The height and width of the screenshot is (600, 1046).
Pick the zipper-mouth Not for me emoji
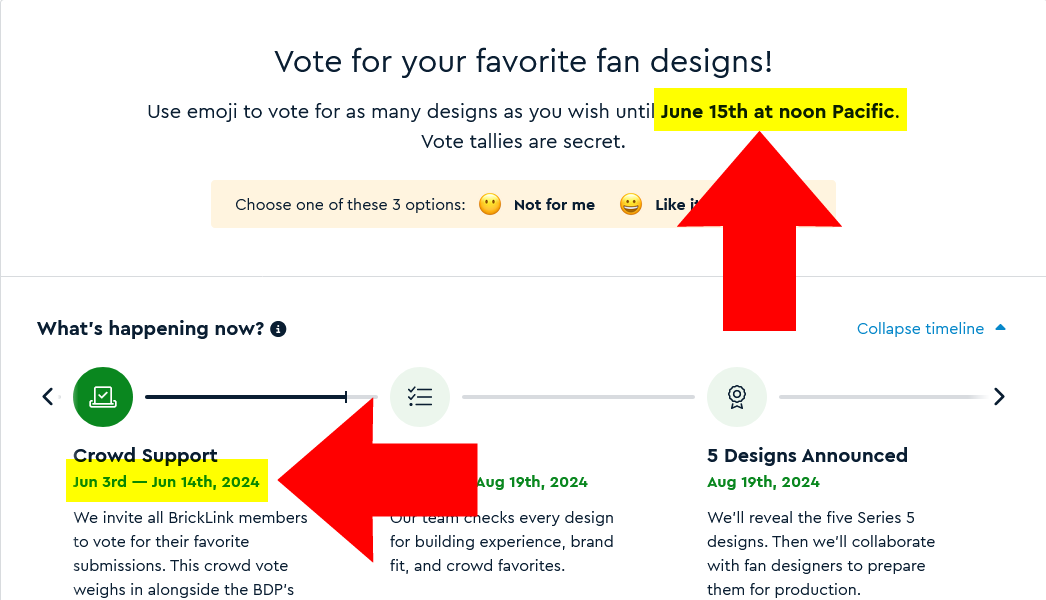[489, 205]
